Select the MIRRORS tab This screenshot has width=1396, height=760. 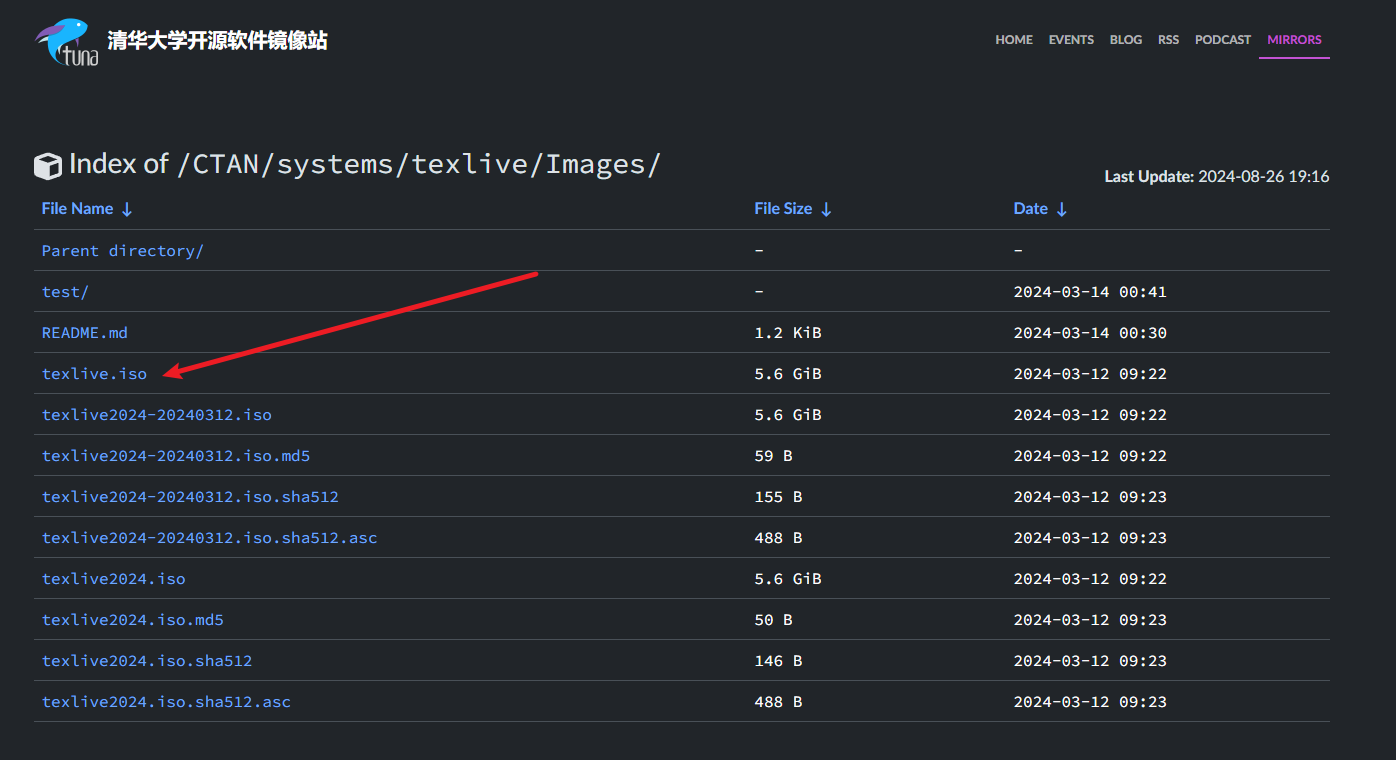coord(1294,40)
